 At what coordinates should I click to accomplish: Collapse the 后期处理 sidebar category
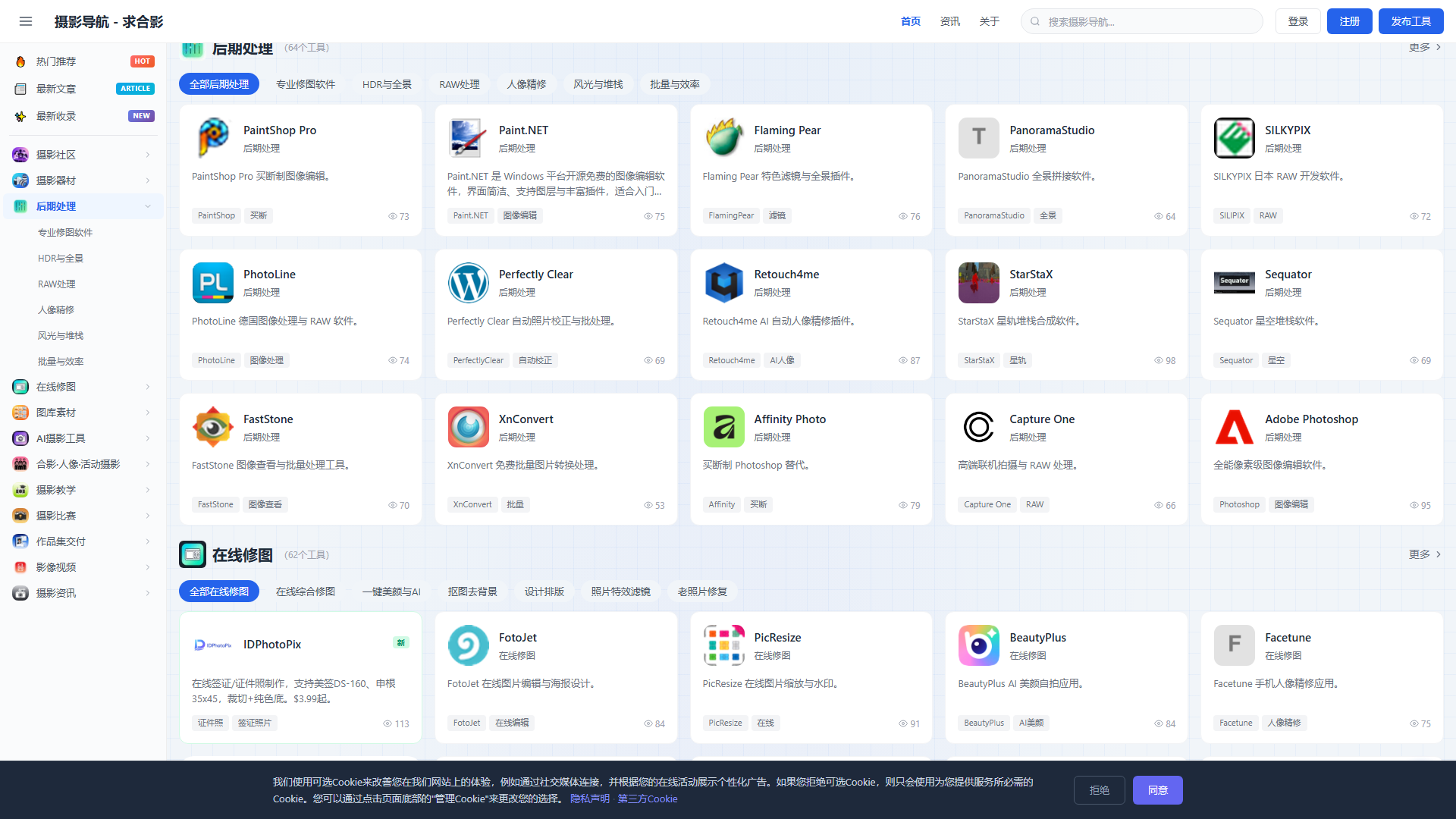click(x=83, y=206)
